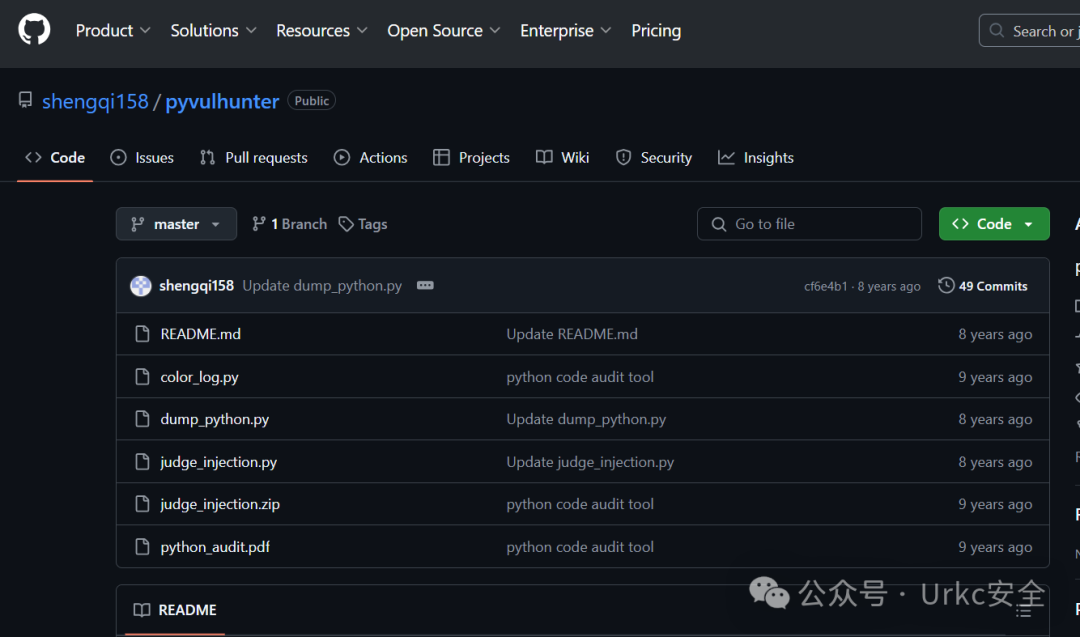1080x637 pixels.
Task: Go to GitHub home via Octocat logo
Action: coord(34,30)
